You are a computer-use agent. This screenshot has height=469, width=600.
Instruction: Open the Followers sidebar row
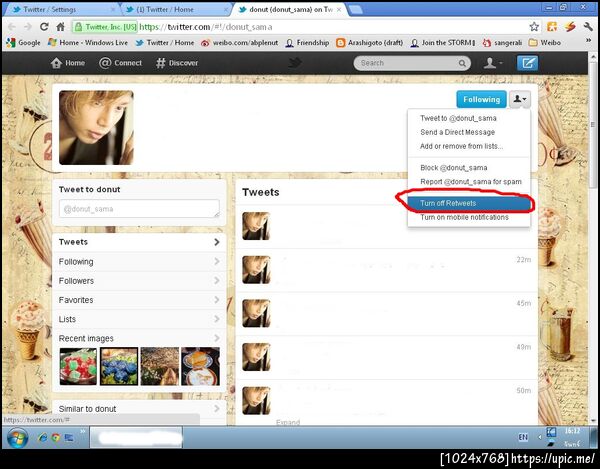point(139,281)
